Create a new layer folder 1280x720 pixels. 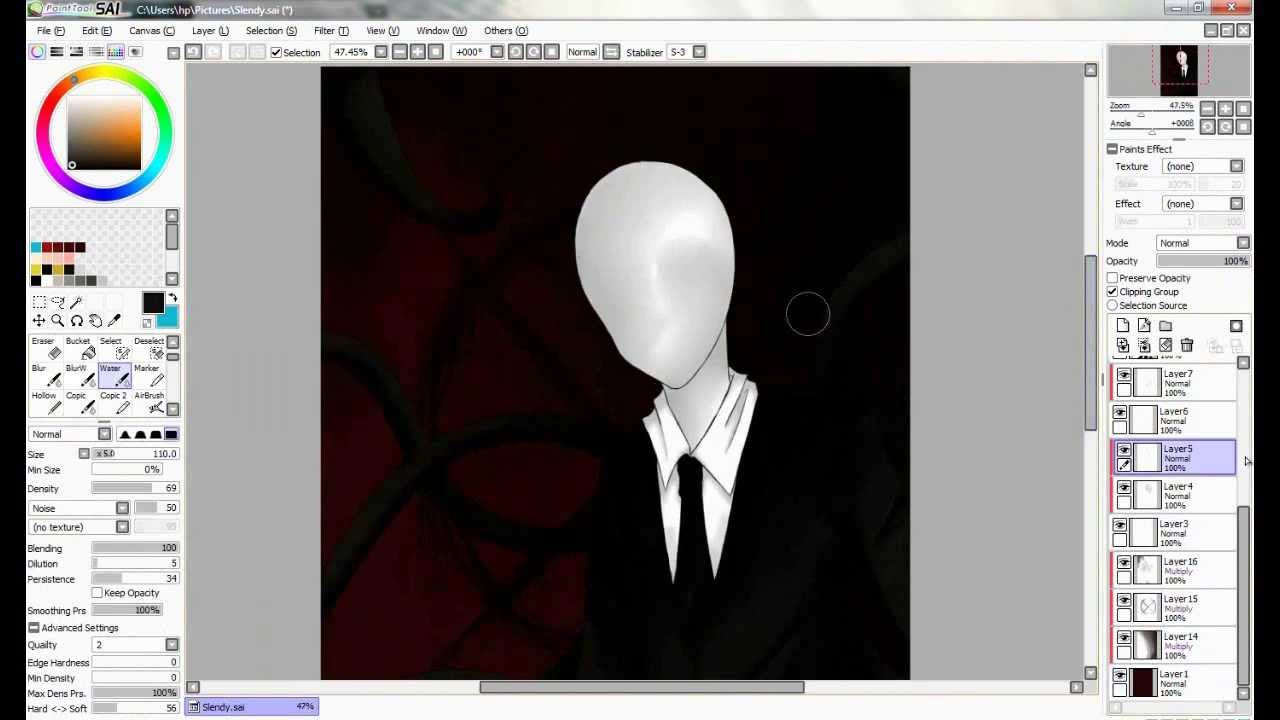click(1165, 326)
